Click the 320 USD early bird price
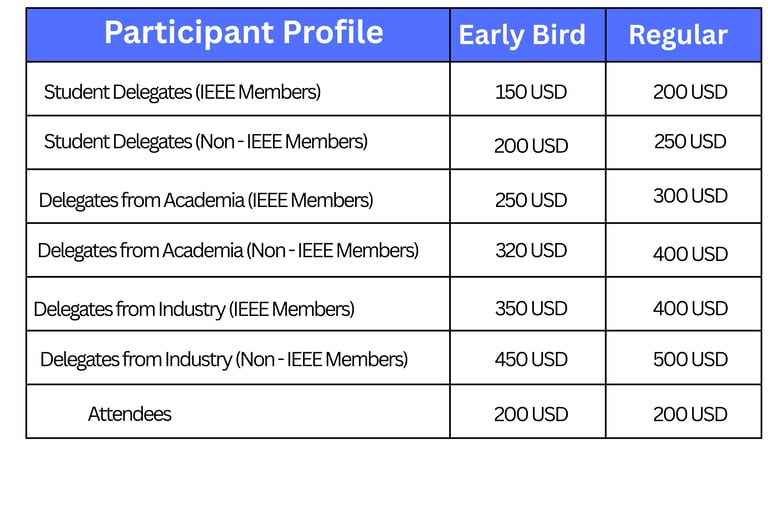The width and height of the screenshot is (768, 512). click(x=531, y=250)
